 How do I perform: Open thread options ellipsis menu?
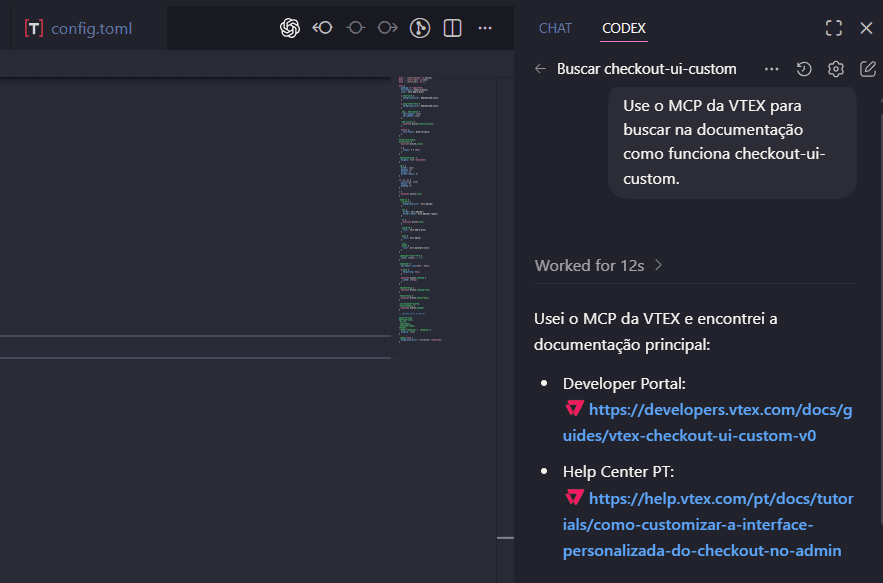pos(771,69)
